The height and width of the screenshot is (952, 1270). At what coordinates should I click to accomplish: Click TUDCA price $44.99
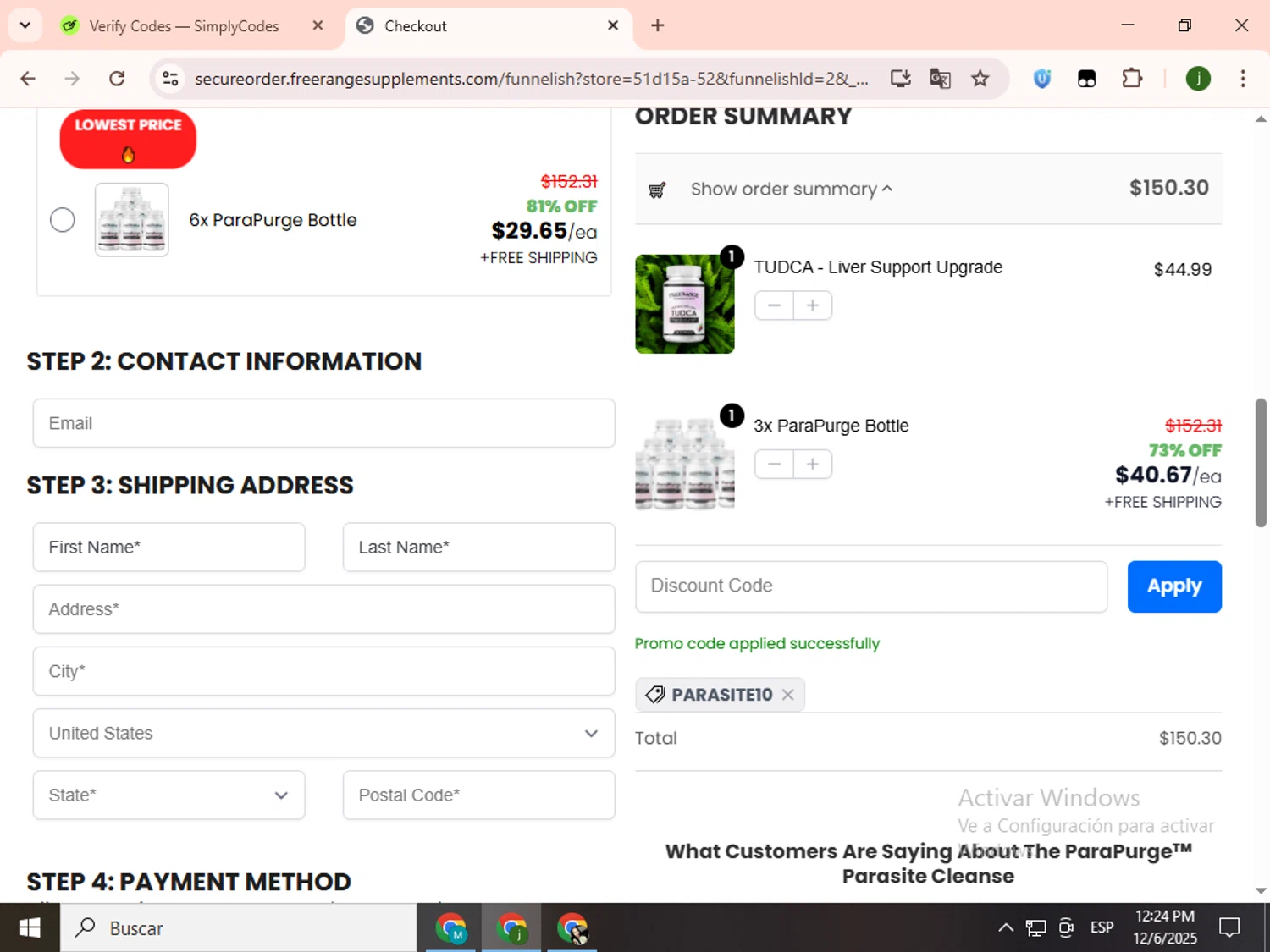pyautogui.click(x=1183, y=269)
